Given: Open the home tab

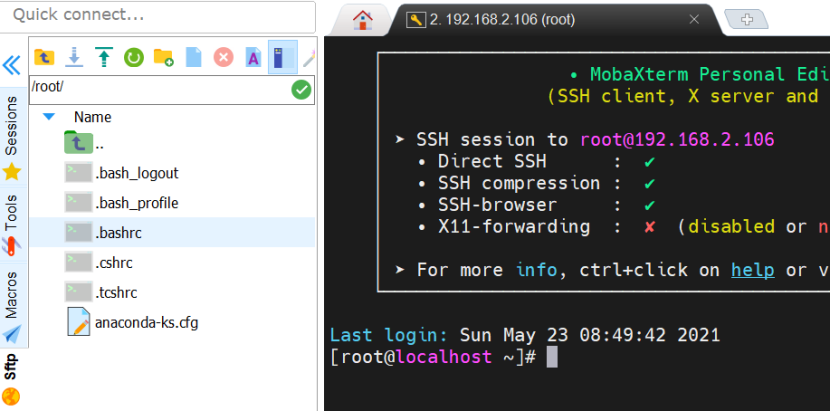Looking at the screenshot, I should click(x=363, y=20).
